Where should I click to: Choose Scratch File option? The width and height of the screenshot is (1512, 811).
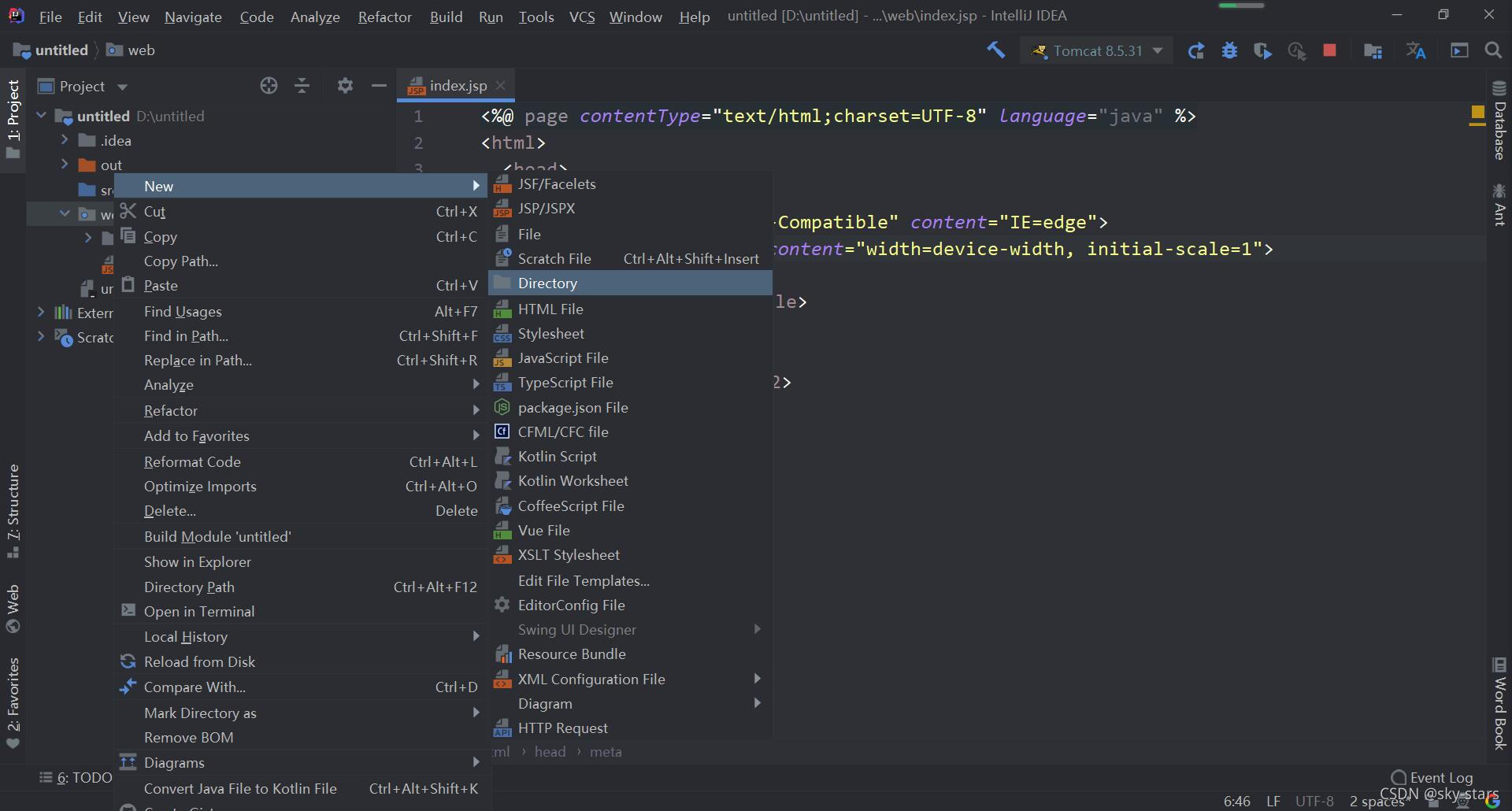[x=630, y=258]
